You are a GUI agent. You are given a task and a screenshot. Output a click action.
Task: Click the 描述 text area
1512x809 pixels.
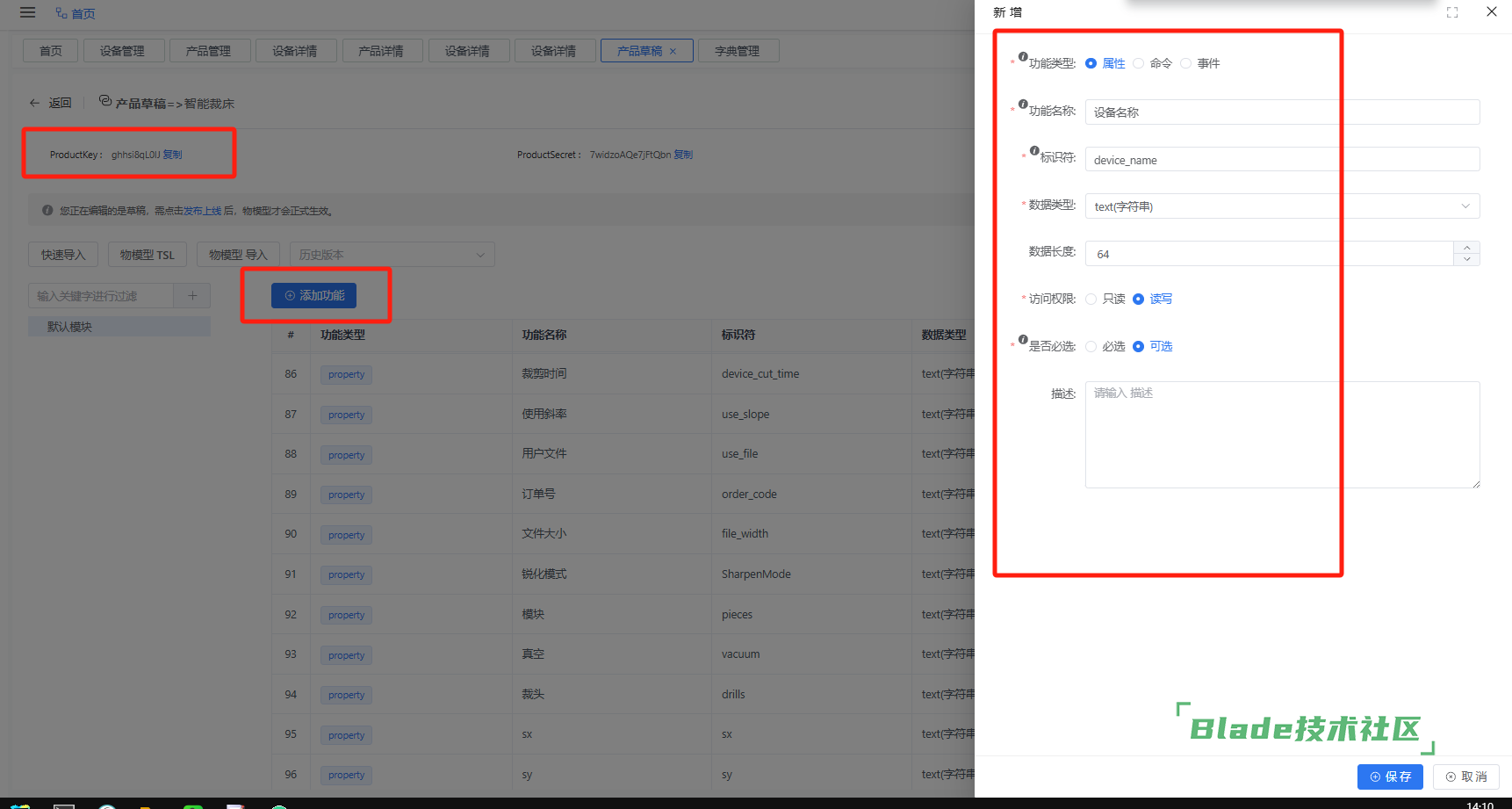click(1282, 435)
